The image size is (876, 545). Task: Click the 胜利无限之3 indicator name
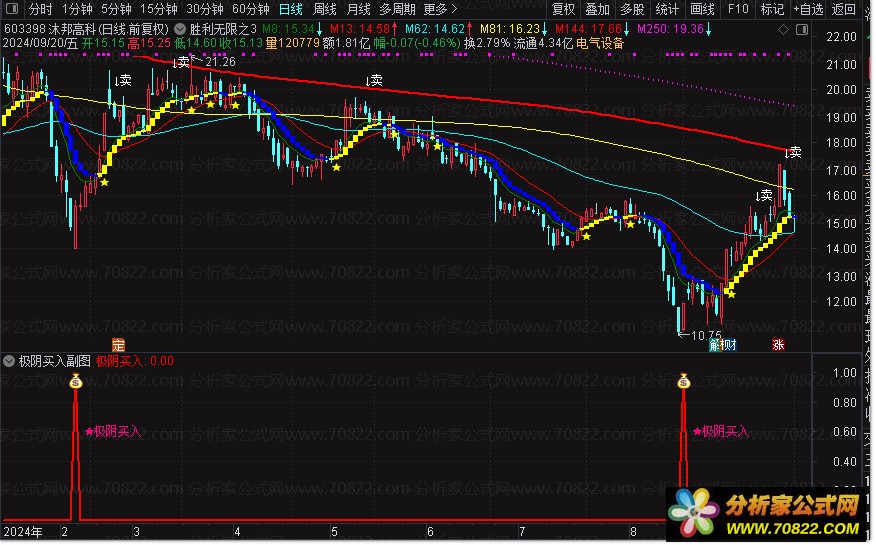223,29
